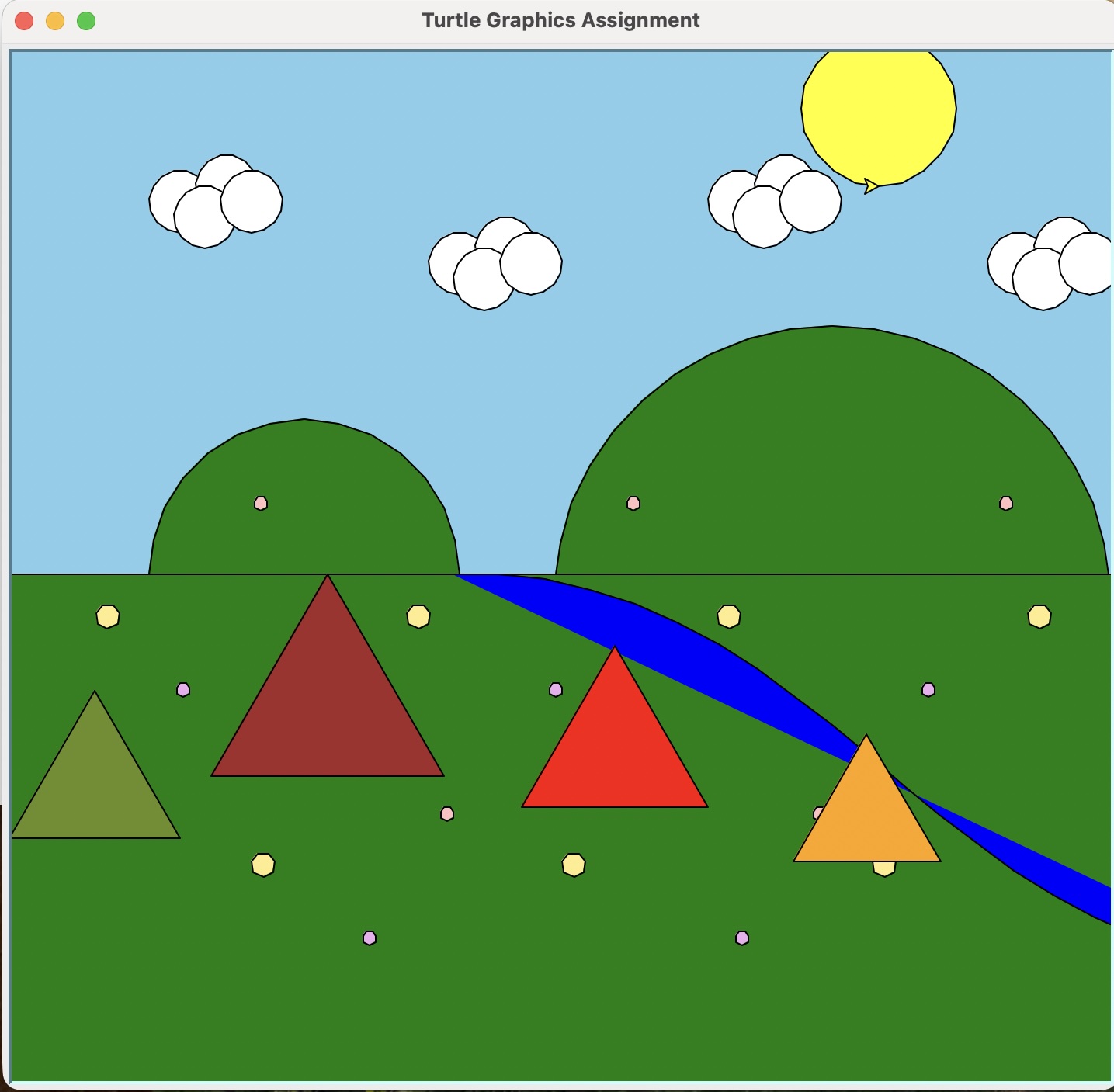
Task: Click the cloud touching the sun
Action: (x=775, y=202)
